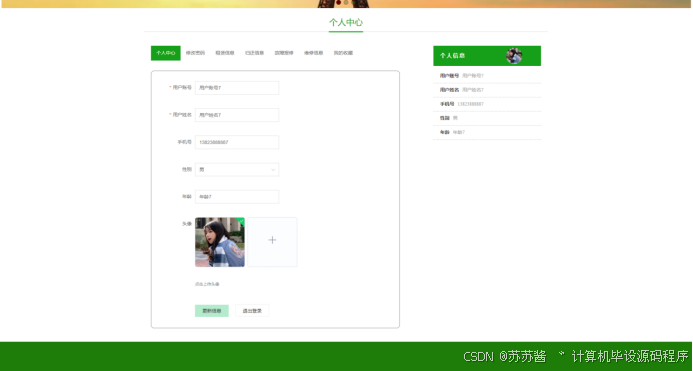693x371 pixels.
Task: Click the 个人信息 panel title
Action: click(452, 56)
